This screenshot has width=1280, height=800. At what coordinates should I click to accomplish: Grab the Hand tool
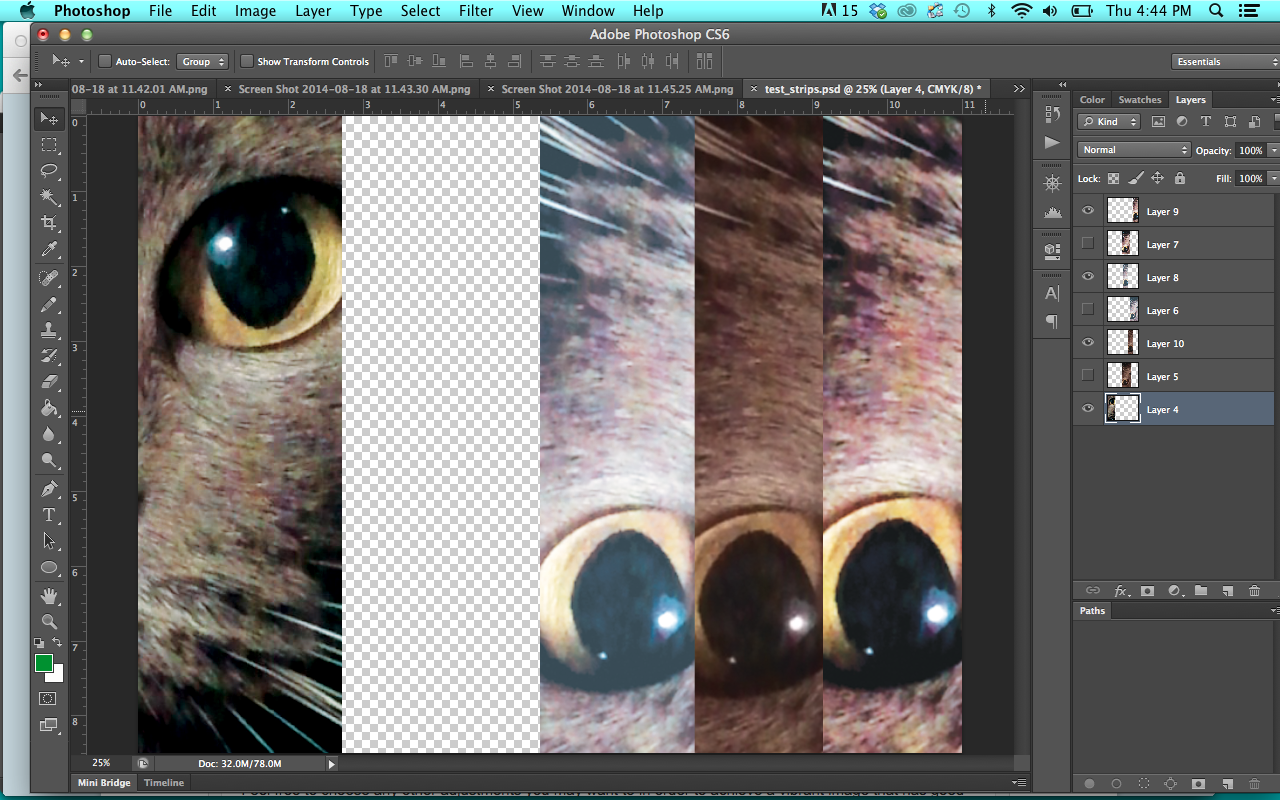point(49,593)
